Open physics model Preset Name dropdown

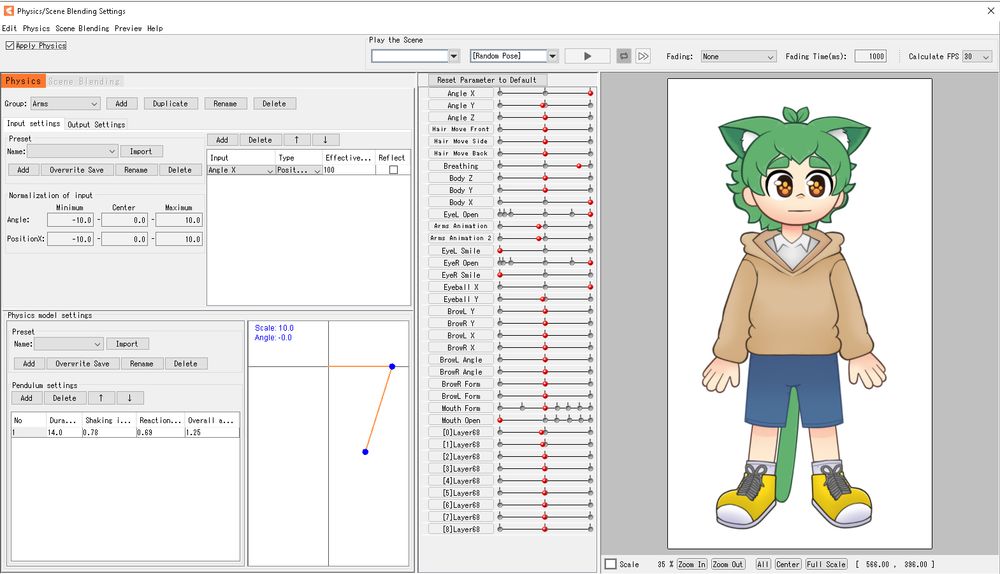coord(68,344)
